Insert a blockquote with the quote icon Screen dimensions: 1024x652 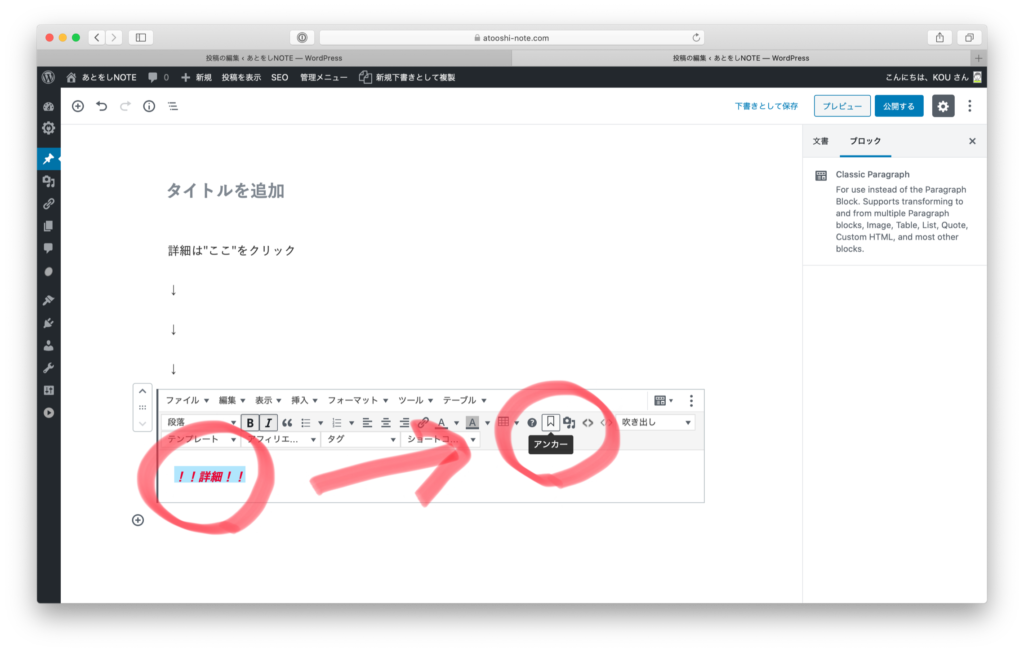pyautogui.click(x=287, y=422)
